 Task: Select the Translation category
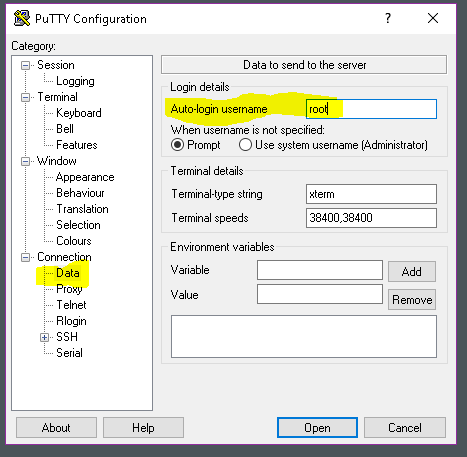(x=82, y=209)
